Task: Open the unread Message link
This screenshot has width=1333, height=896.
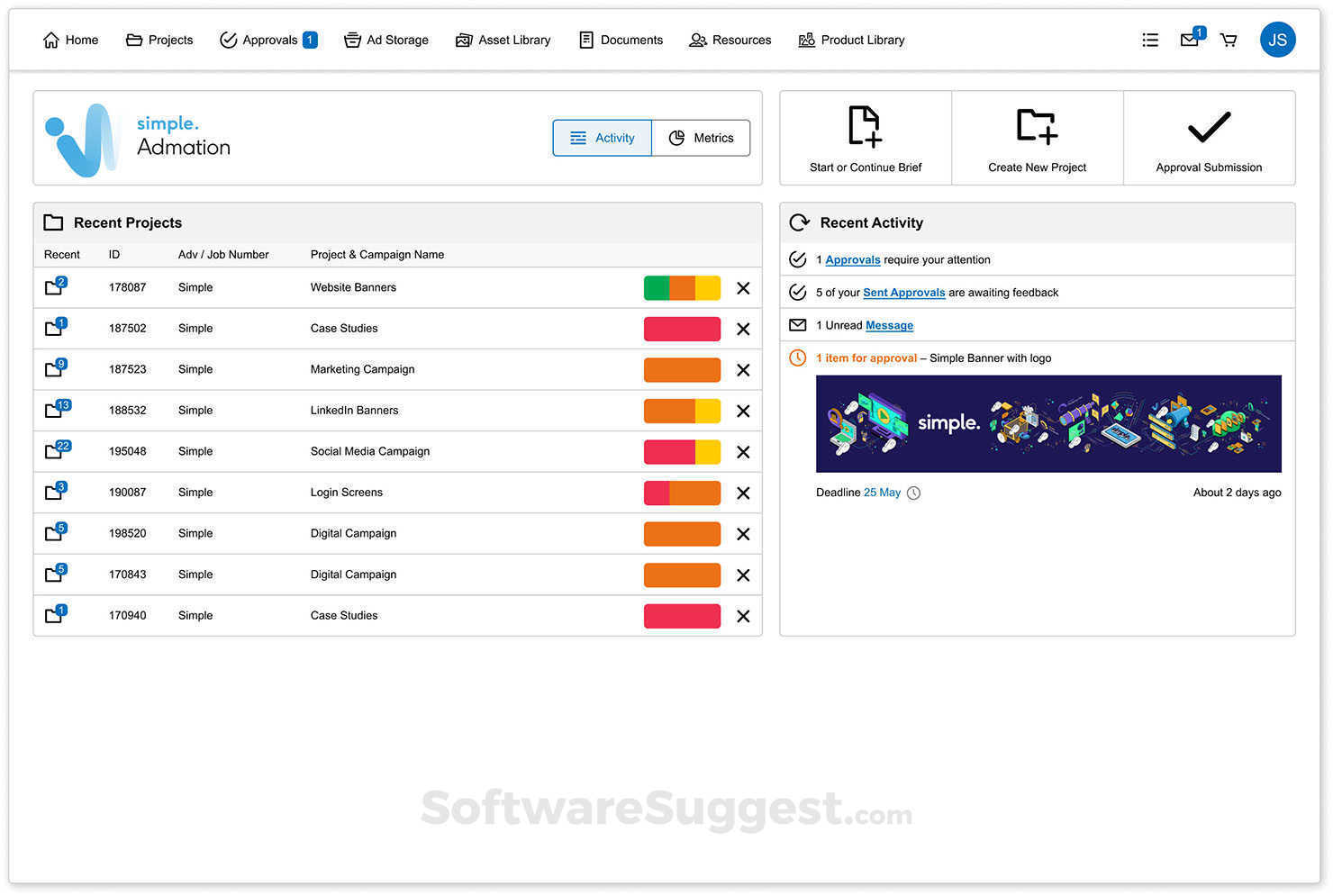Action: (889, 325)
